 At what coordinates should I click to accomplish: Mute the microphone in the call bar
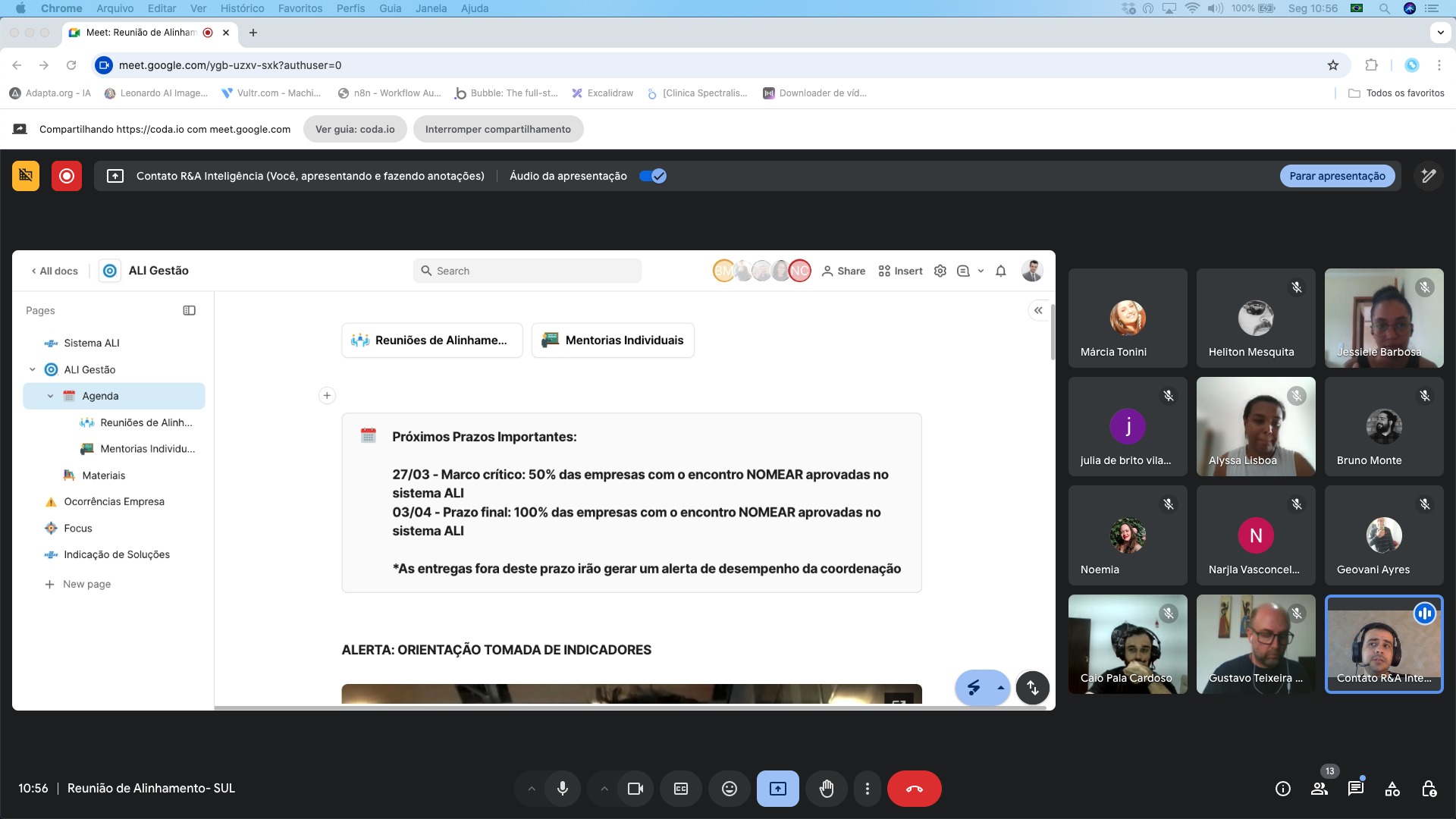coord(562,789)
